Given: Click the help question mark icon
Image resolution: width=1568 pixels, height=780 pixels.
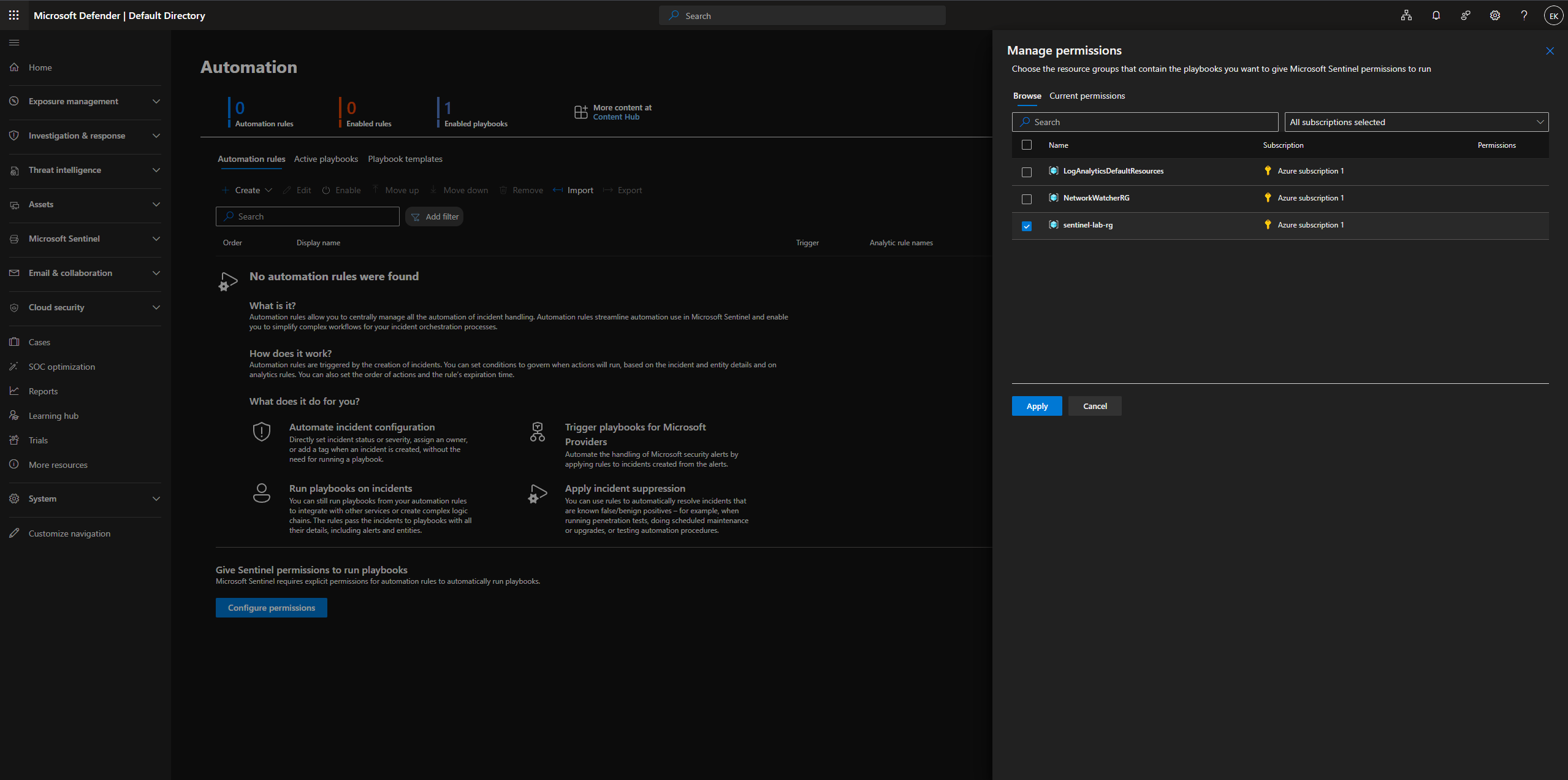Looking at the screenshot, I should tap(1524, 15).
